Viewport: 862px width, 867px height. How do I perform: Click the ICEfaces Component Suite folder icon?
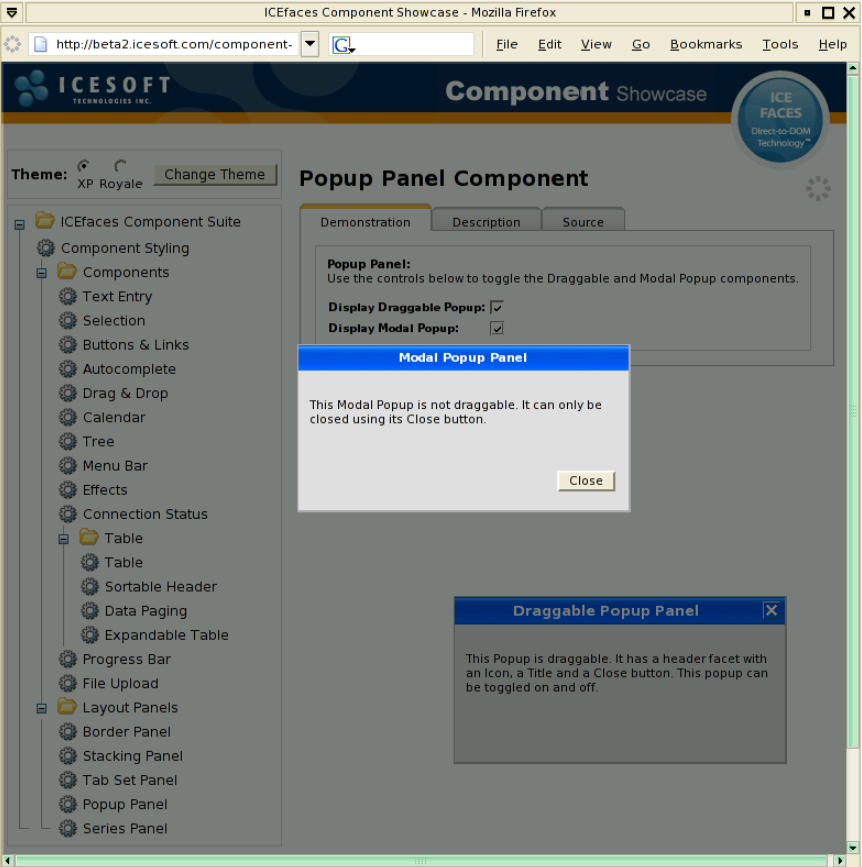44,221
